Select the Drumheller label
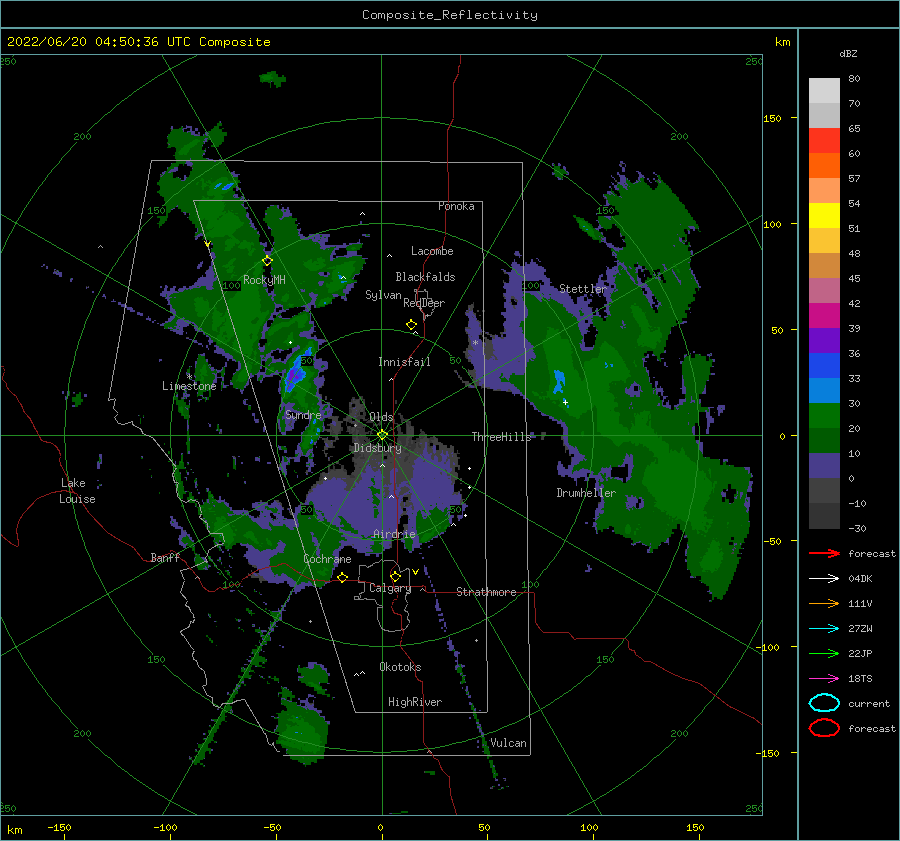Image resolution: width=900 pixels, height=841 pixels. [x=586, y=493]
